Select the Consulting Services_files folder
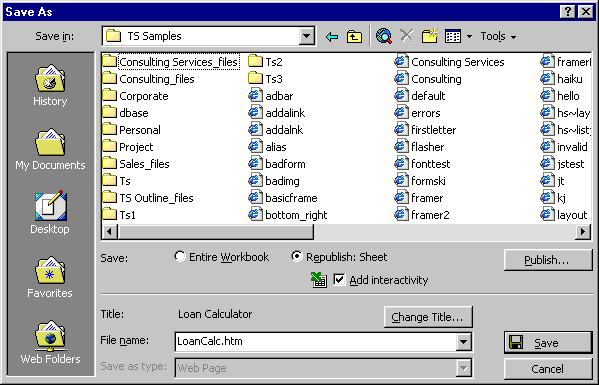 171,62
